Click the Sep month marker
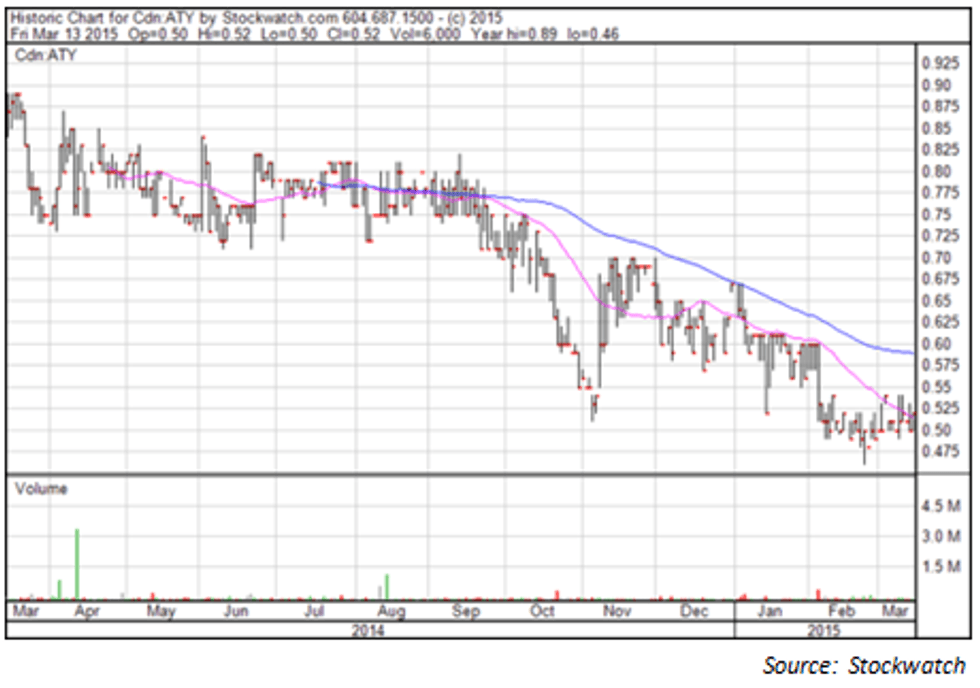980x688 pixels. point(465,610)
